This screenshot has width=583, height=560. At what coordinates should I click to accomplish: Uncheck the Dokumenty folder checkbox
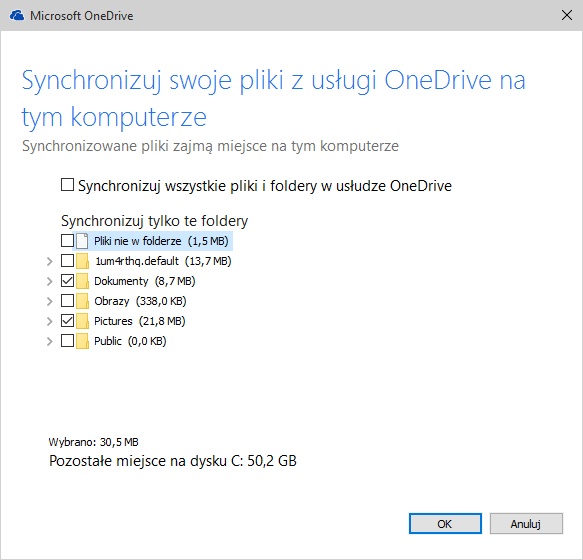tap(67, 281)
